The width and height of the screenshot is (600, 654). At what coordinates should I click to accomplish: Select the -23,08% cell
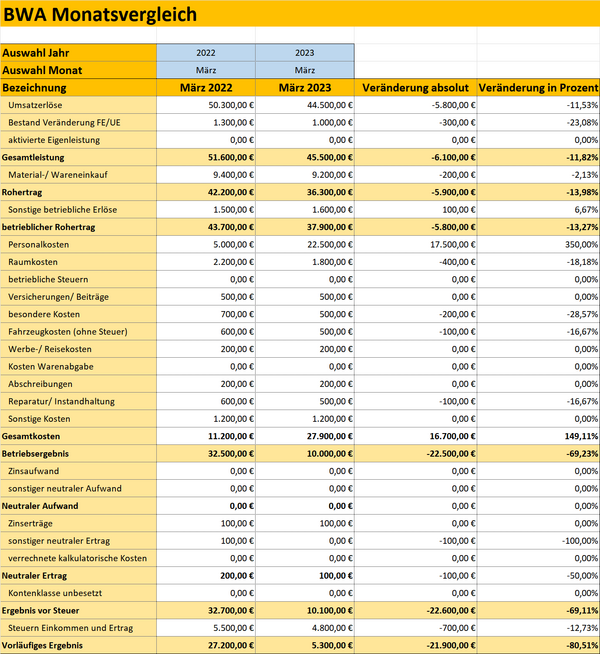tap(538, 123)
